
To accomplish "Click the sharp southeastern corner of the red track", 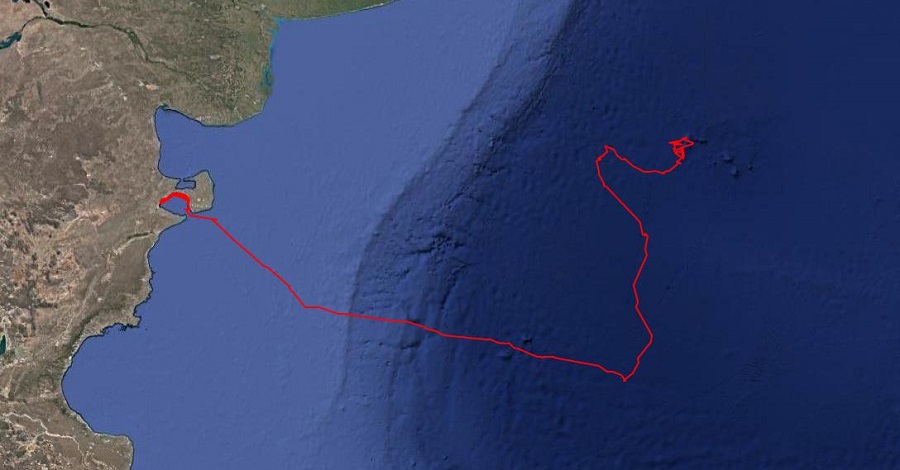I will (x=624, y=379).
